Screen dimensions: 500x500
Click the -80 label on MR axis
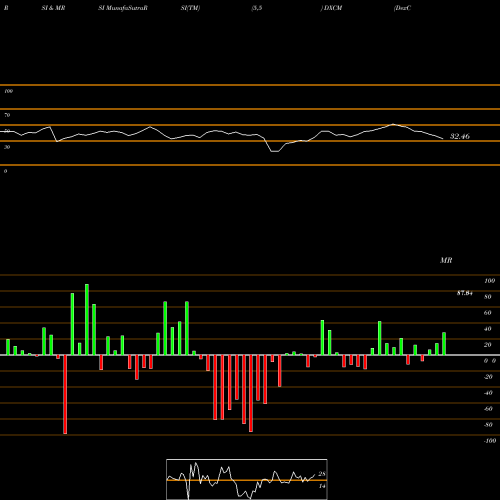(488, 425)
